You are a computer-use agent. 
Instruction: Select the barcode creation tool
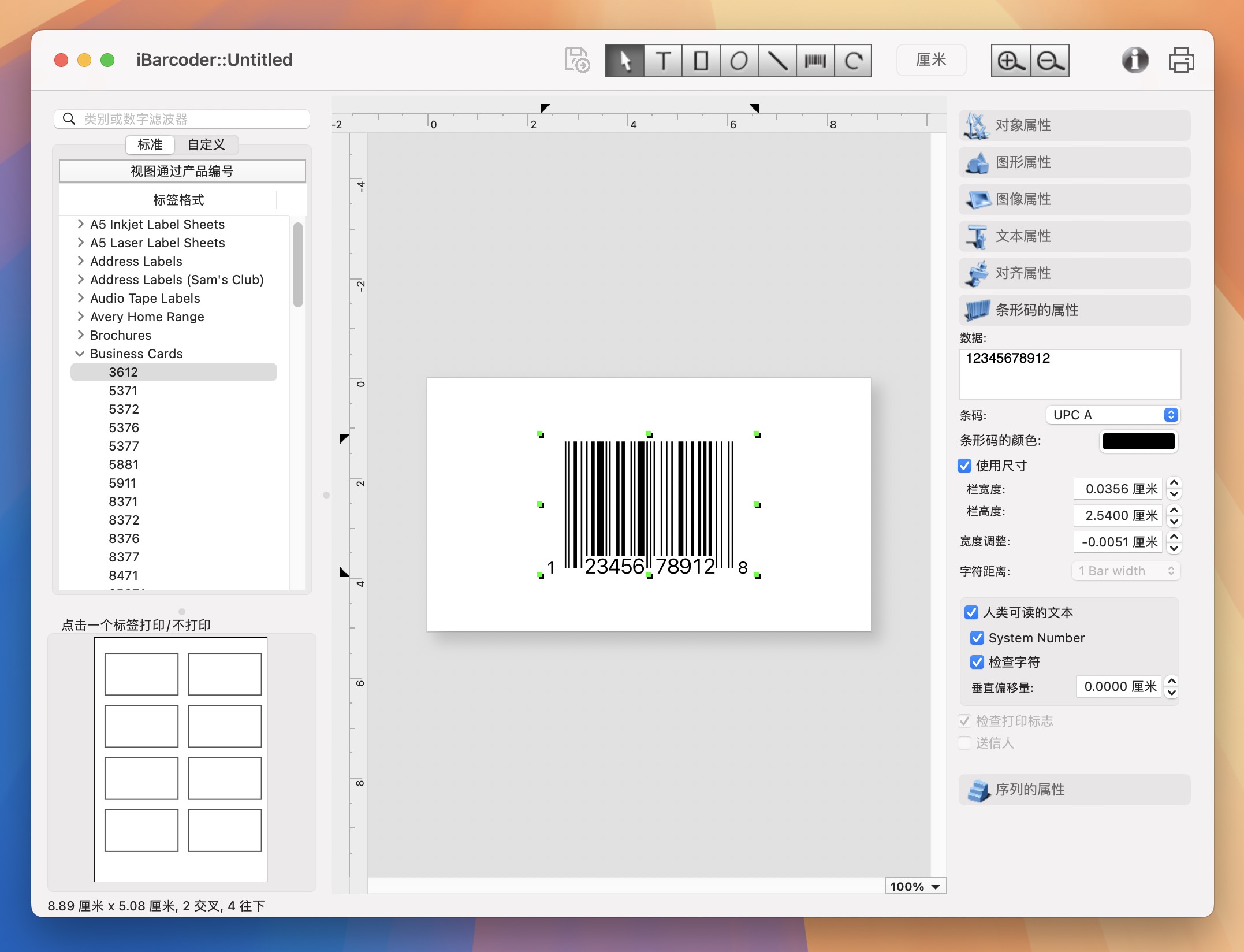click(x=815, y=60)
